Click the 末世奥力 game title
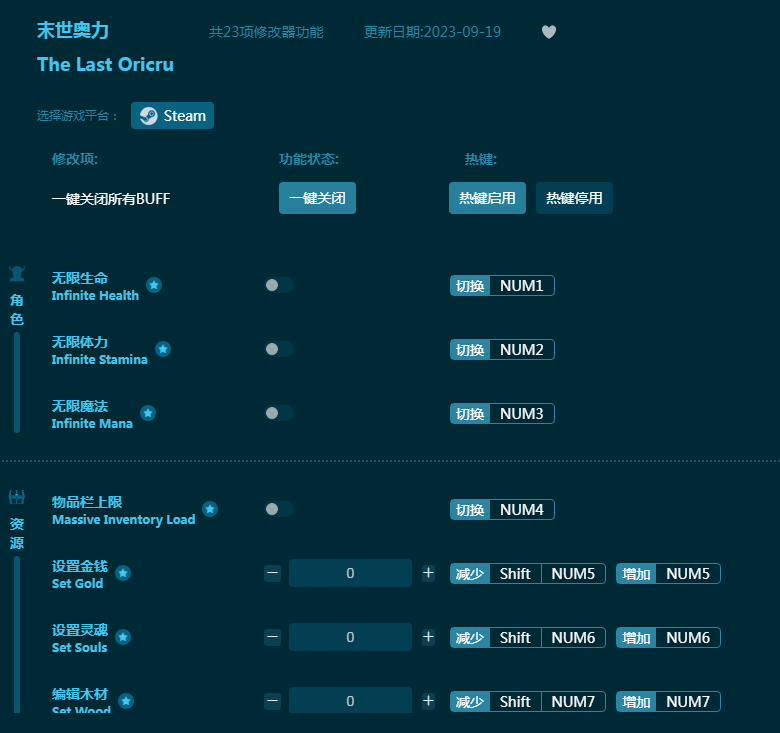 [x=73, y=30]
